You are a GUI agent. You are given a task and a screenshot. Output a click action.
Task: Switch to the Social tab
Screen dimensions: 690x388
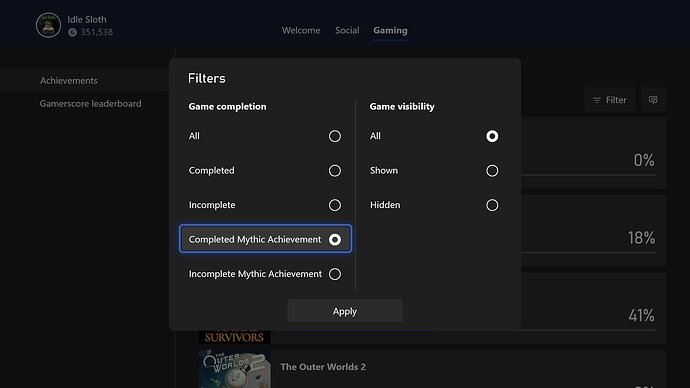pyautogui.click(x=347, y=30)
